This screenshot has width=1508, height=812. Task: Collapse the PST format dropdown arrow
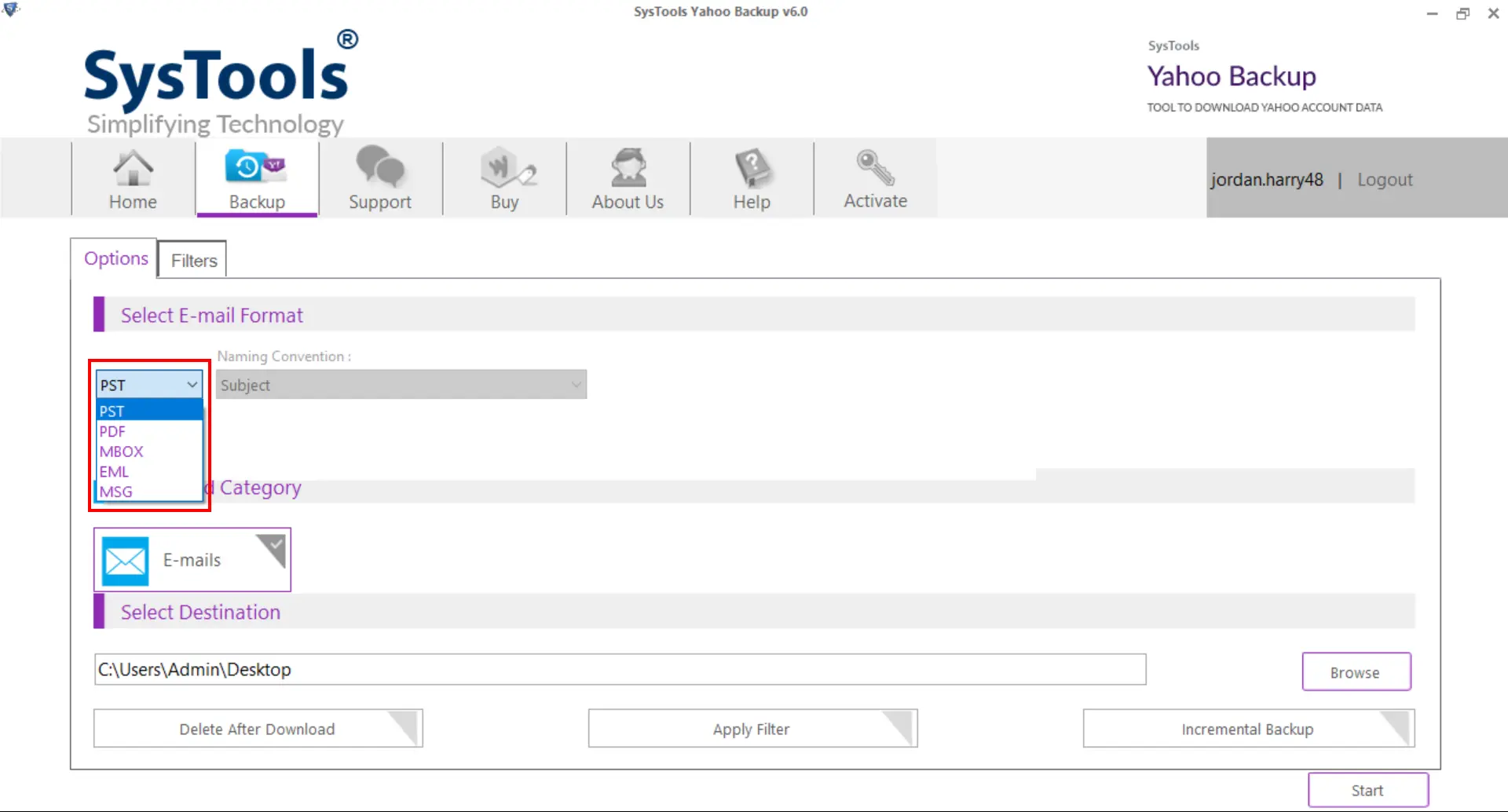pos(192,385)
